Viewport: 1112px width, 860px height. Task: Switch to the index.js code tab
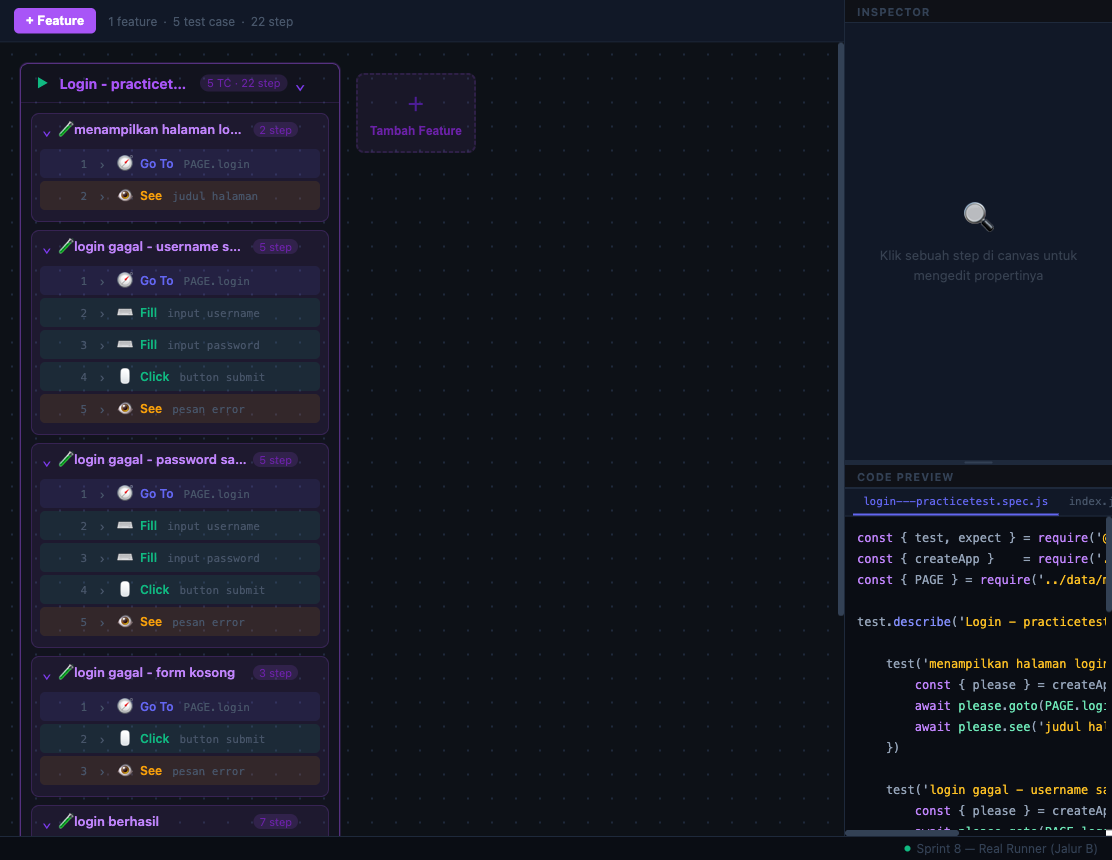[1089, 501]
